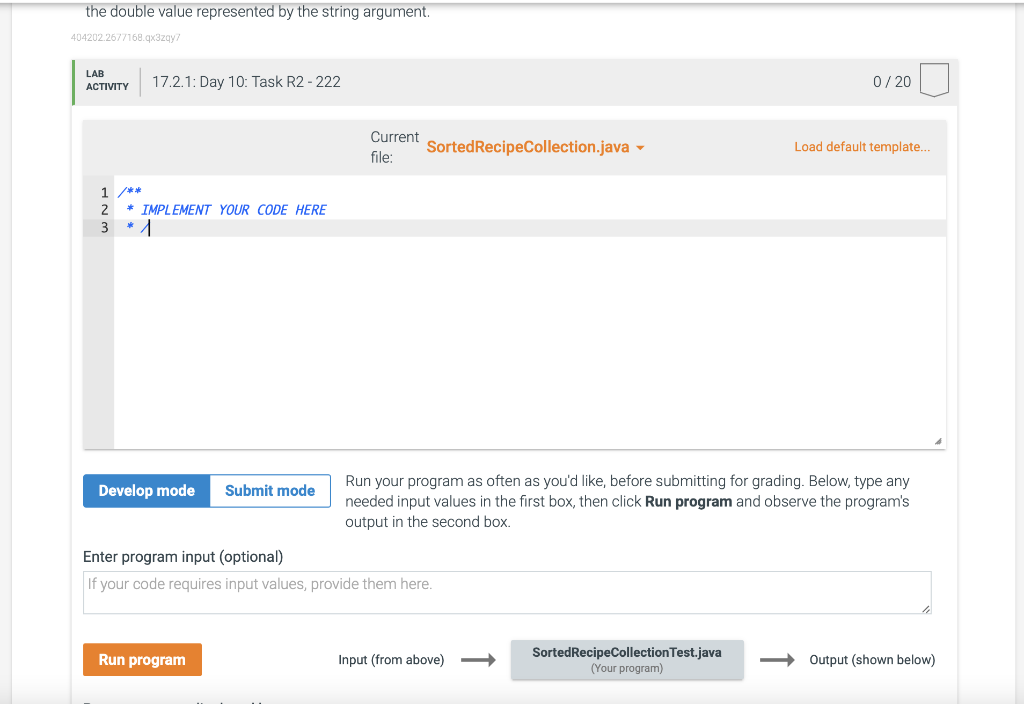This screenshot has height=704, width=1024.
Task: Click line number 2 in the gutter
Action: tap(104, 210)
